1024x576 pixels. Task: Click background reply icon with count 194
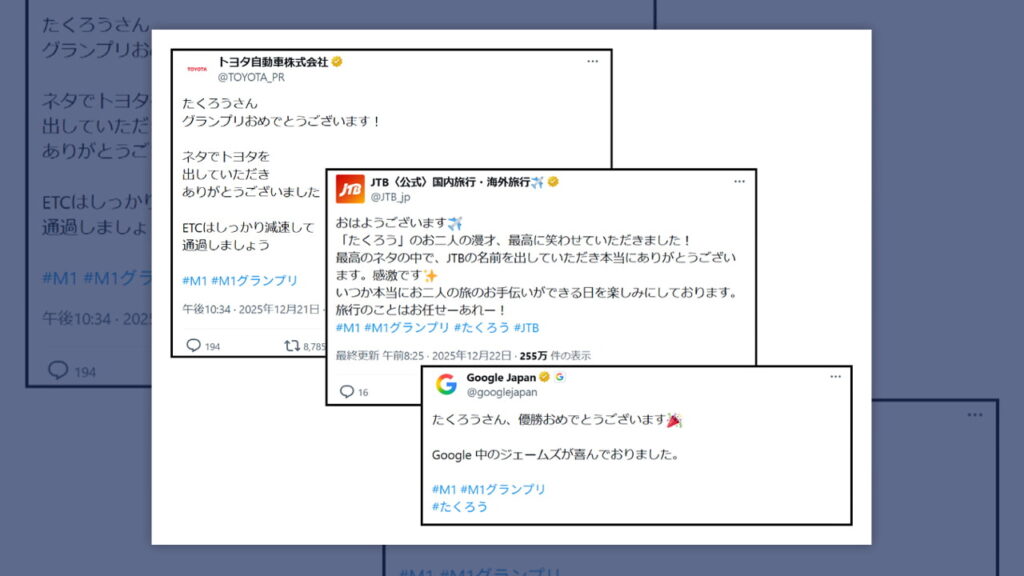[57, 370]
